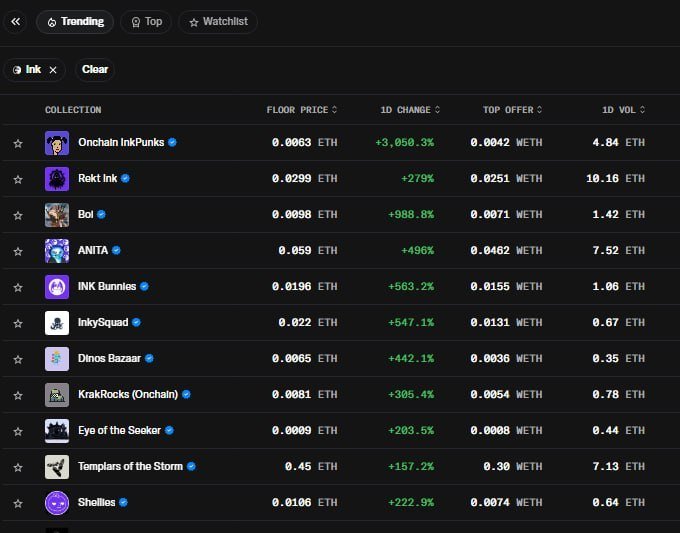Click the 0.0462 WETH top offer
680x533 pixels.
(x=506, y=251)
